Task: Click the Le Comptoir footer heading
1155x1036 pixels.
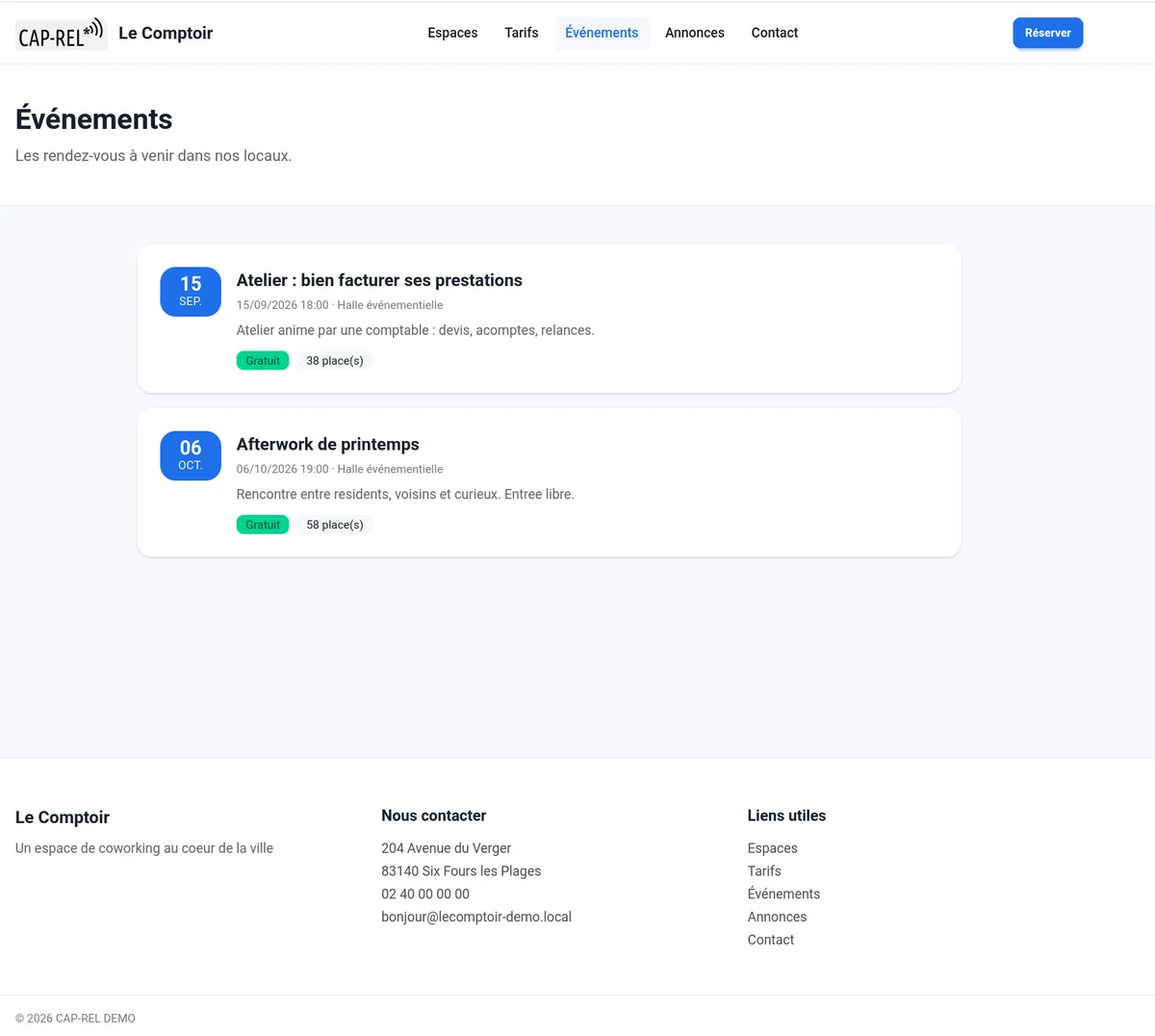Action: (63, 817)
